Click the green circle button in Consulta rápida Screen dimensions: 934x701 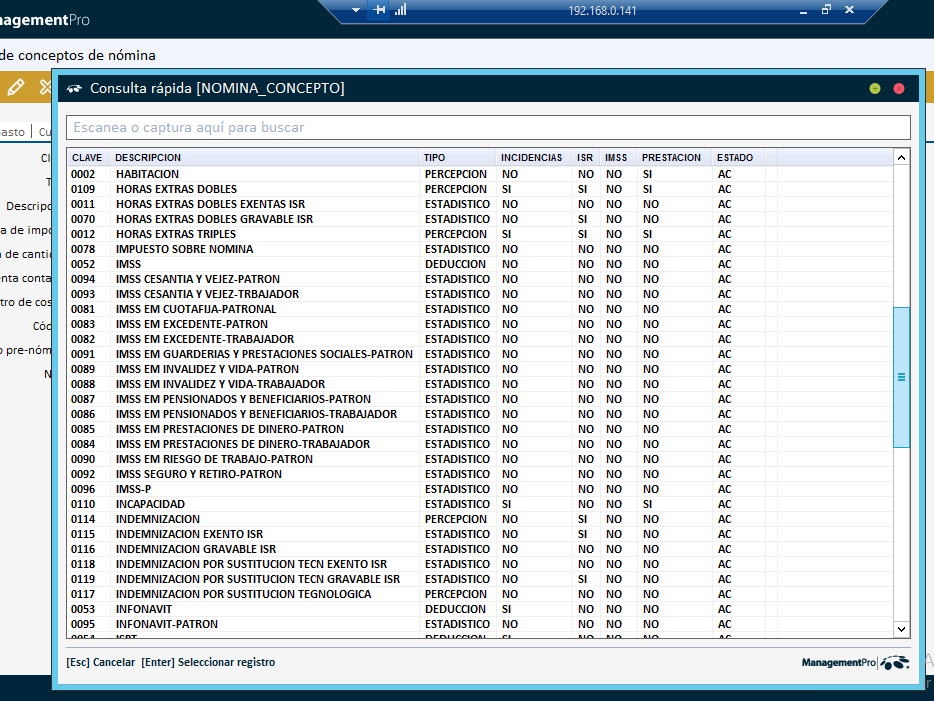[x=875, y=89]
